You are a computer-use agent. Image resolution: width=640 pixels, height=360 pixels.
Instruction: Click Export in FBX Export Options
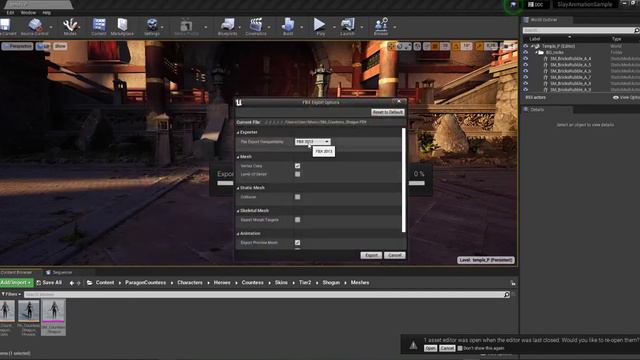point(371,255)
